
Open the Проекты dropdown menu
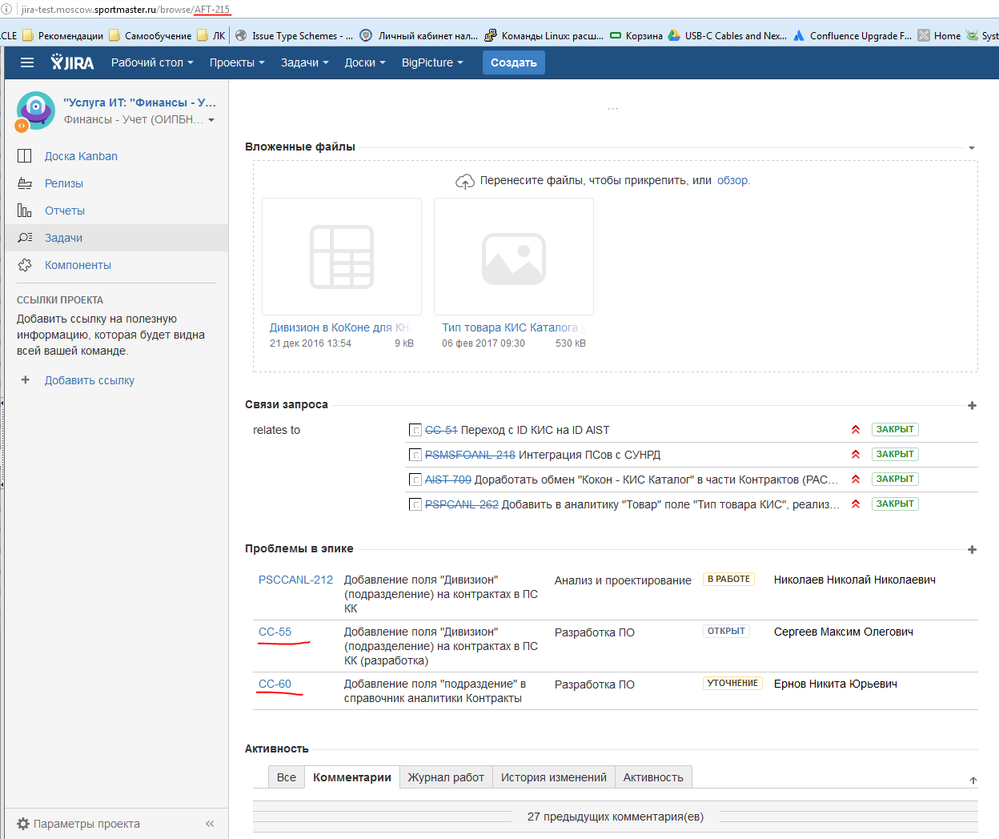(x=236, y=62)
